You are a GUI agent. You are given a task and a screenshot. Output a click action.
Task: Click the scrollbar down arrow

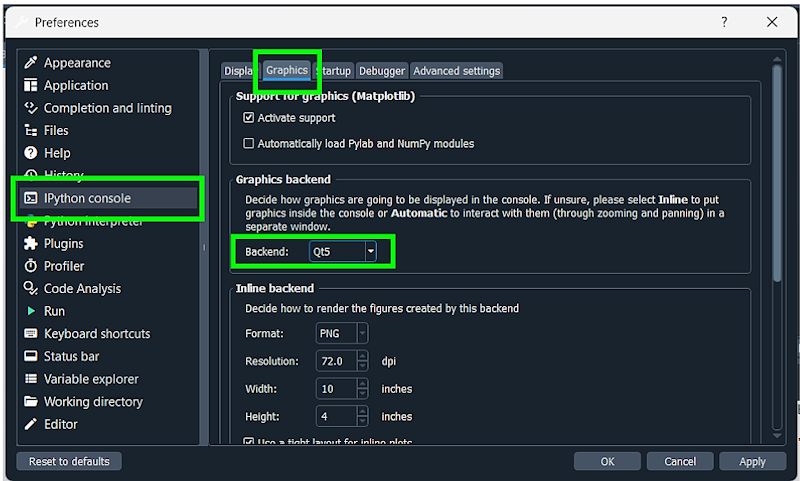[777, 436]
